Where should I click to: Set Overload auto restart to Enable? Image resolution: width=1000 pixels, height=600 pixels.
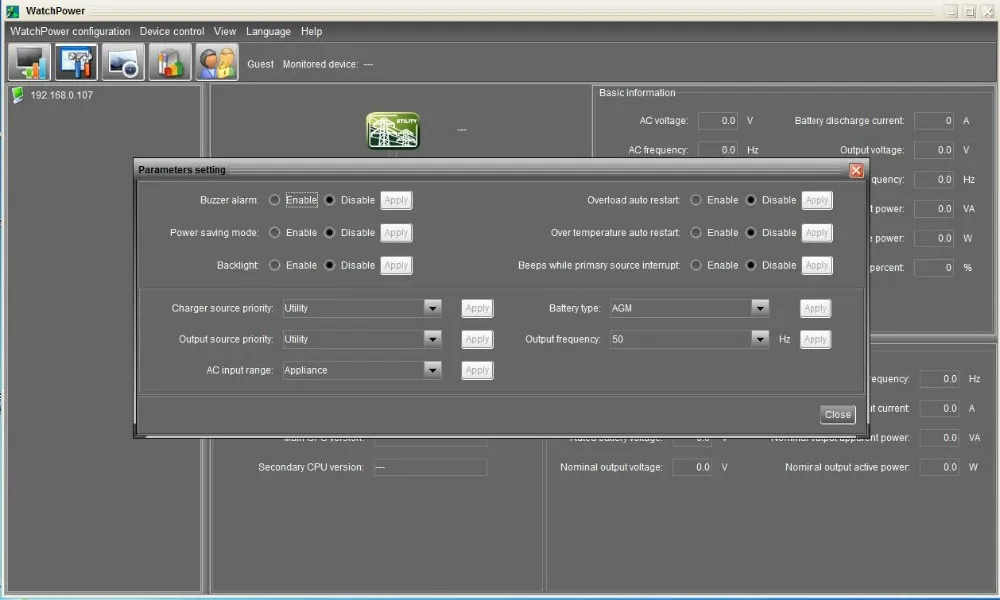click(696, 200)
